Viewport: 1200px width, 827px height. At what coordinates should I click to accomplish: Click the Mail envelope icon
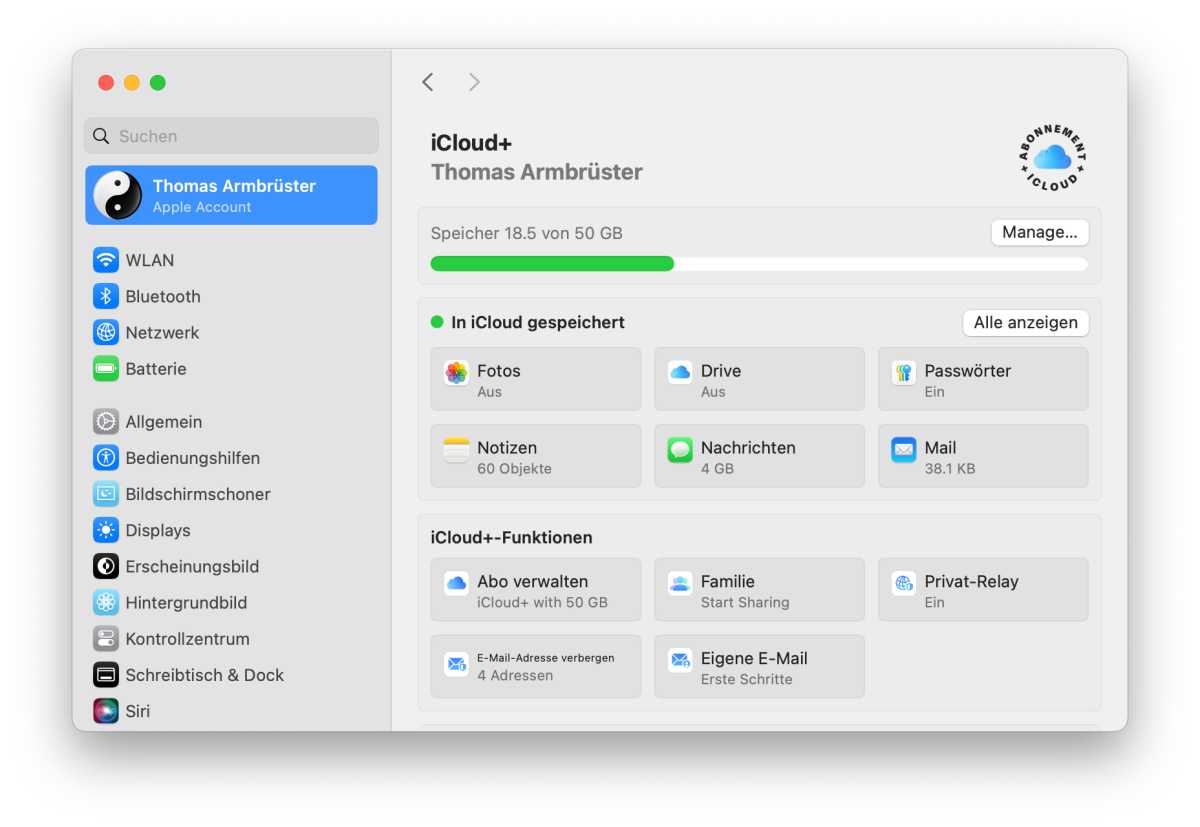pyautogui.click(x=904, y=450)
